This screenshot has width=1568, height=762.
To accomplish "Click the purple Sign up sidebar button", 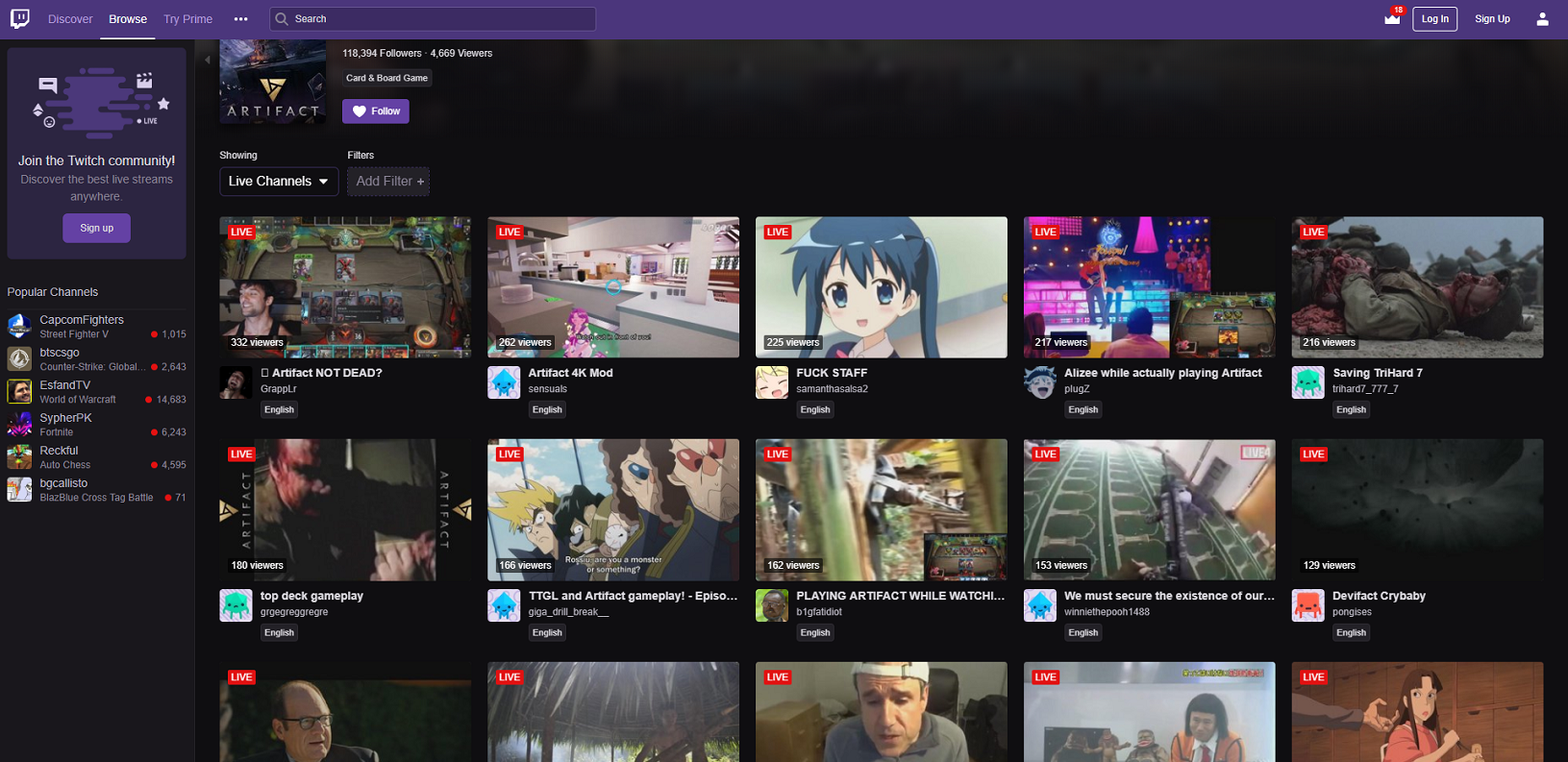I will click(96, 228).
